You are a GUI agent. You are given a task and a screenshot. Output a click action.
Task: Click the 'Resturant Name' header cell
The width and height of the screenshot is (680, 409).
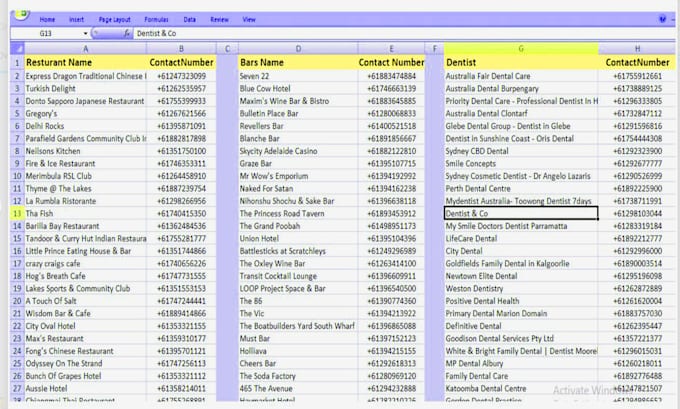85,62
